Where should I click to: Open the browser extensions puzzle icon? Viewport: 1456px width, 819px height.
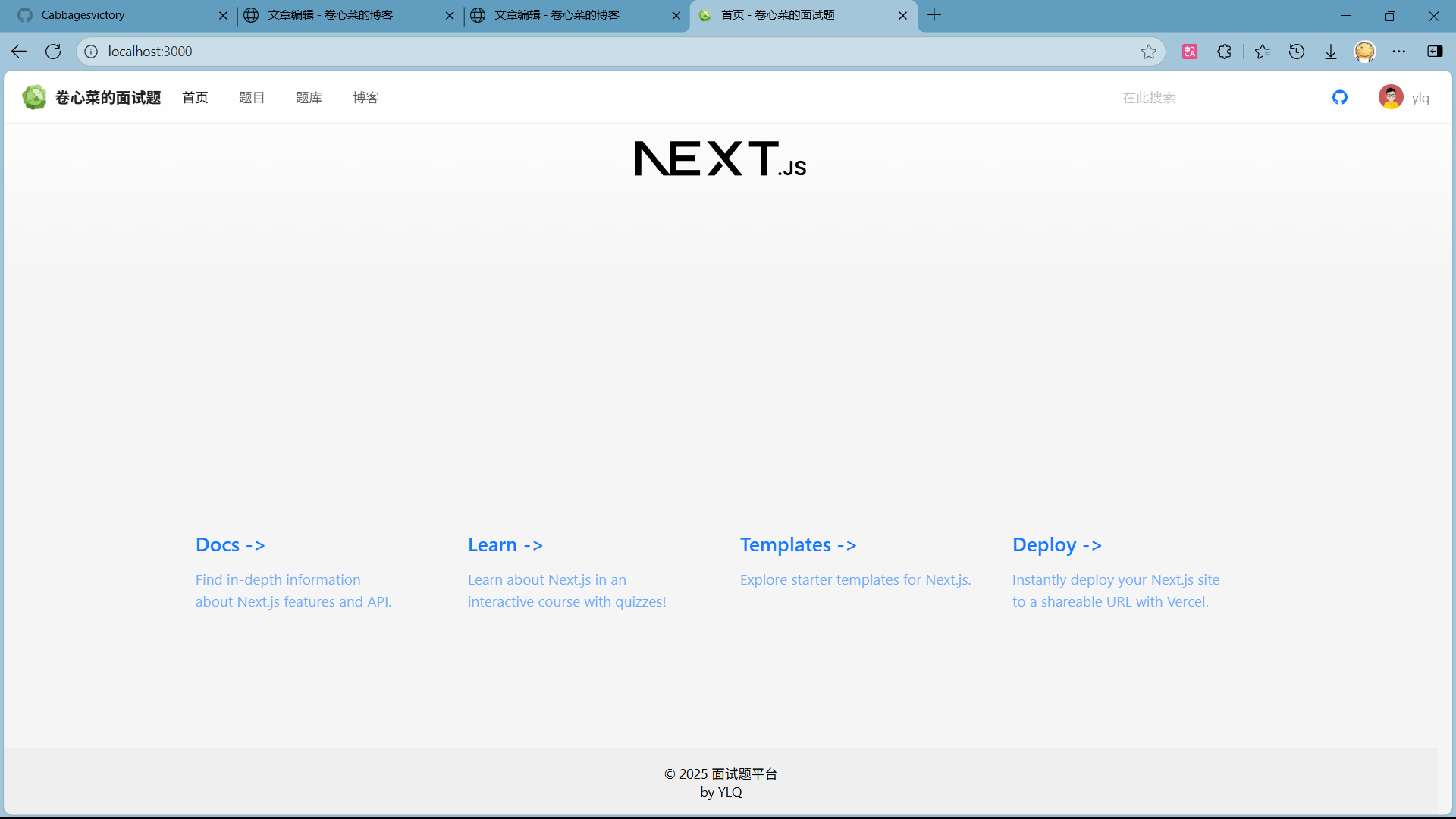point(1224,52)
